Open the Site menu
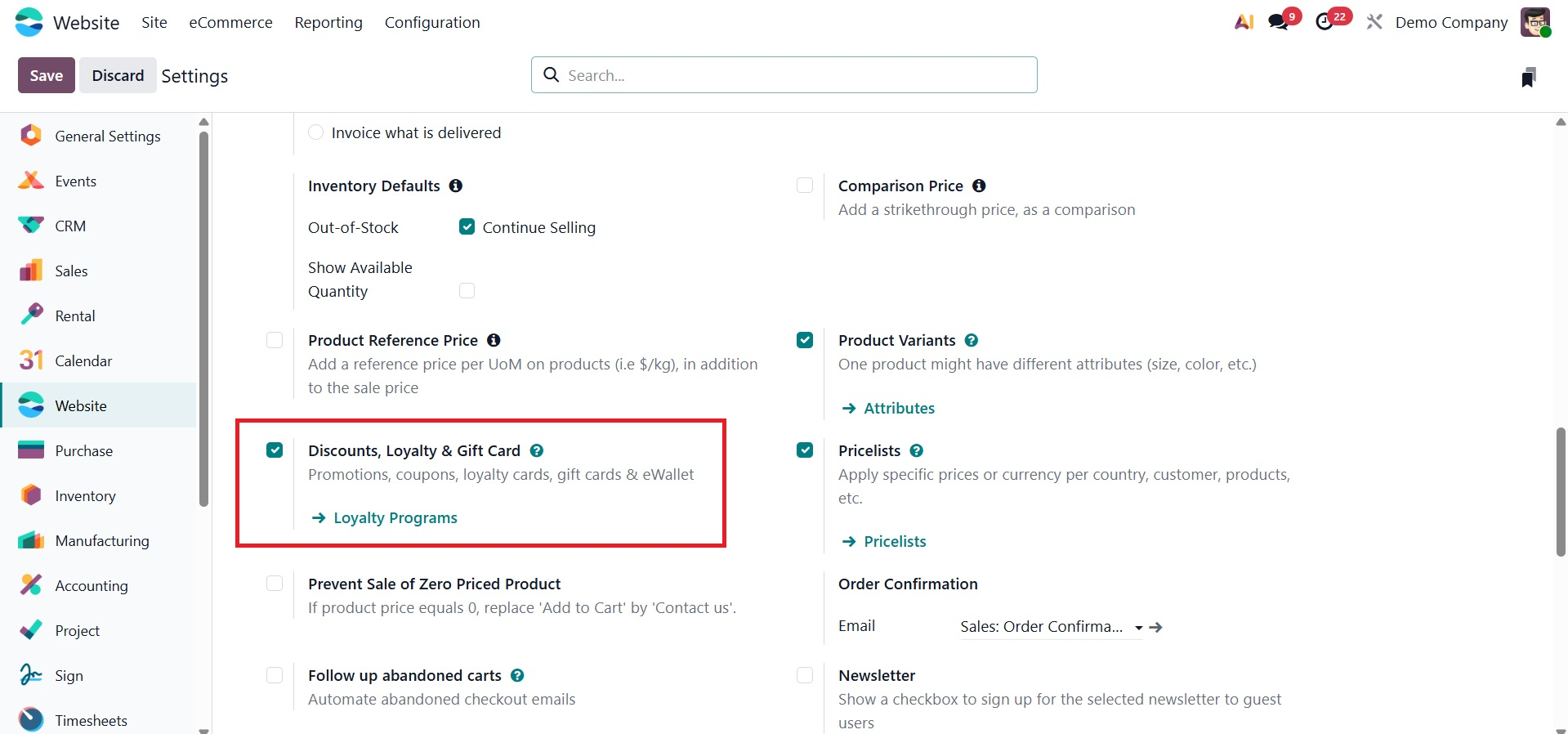Image resolution: width=1568 pixels, height=734 pixels. [154, 22]
